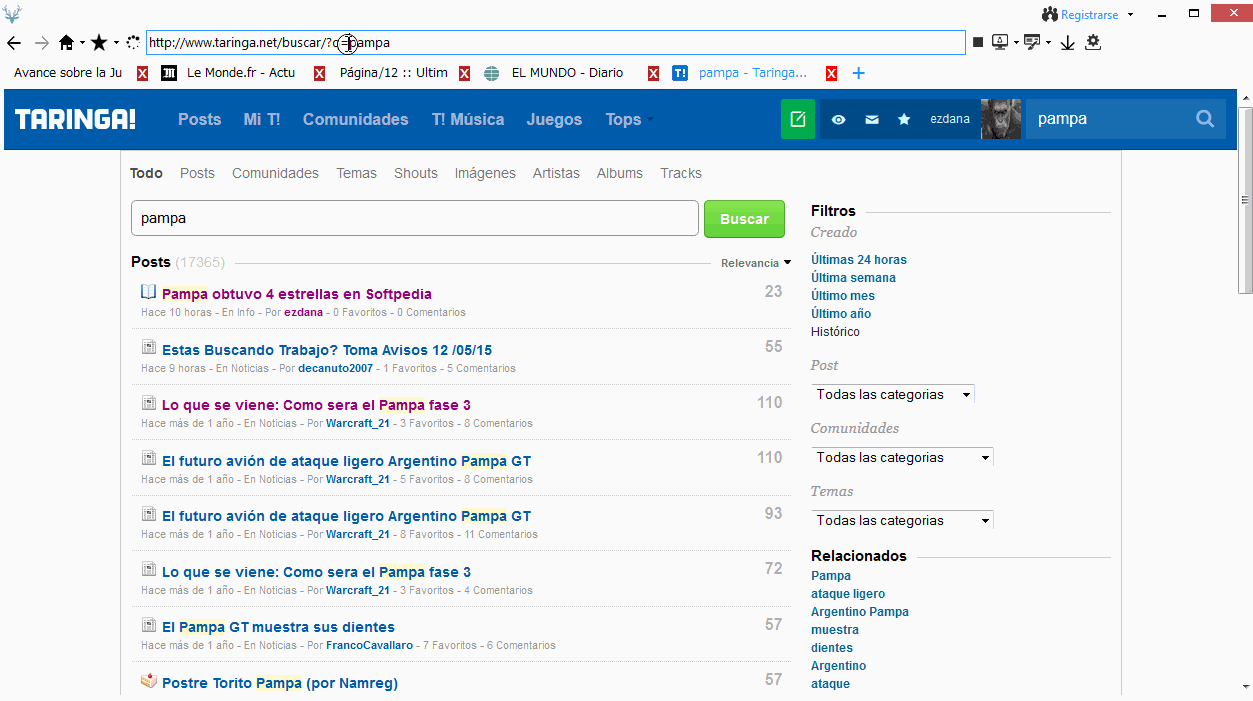Close the pampa - Taringa tab
1253x701 pixels.
coord(831,73)
